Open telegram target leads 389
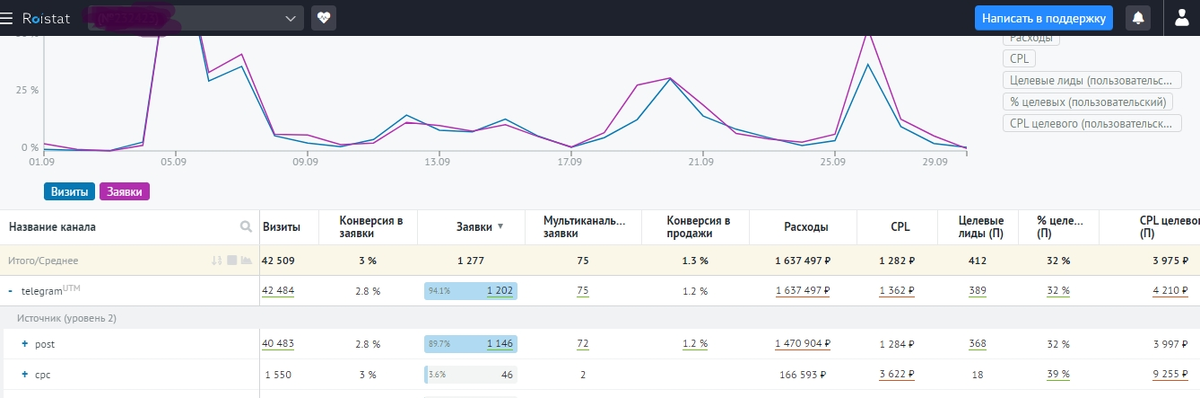 click(x=977, y=290)
